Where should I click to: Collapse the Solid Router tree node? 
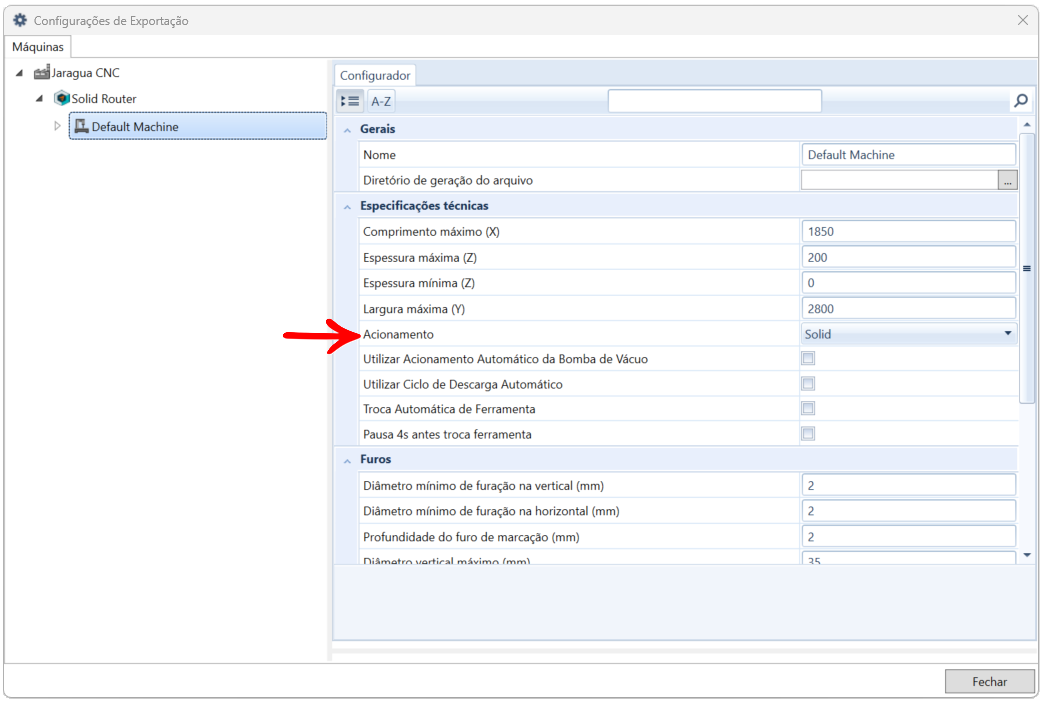39,98
